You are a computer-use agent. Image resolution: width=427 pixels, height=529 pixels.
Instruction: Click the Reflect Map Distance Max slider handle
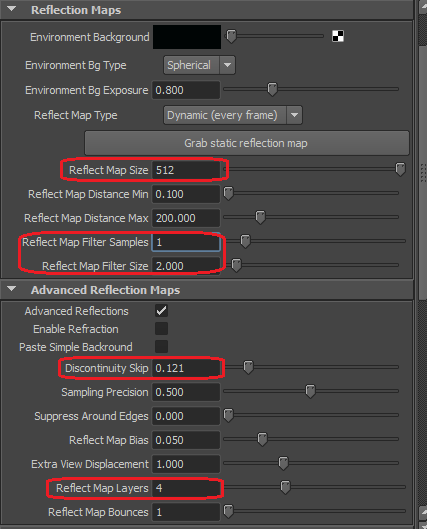click(x=260, y=217)
